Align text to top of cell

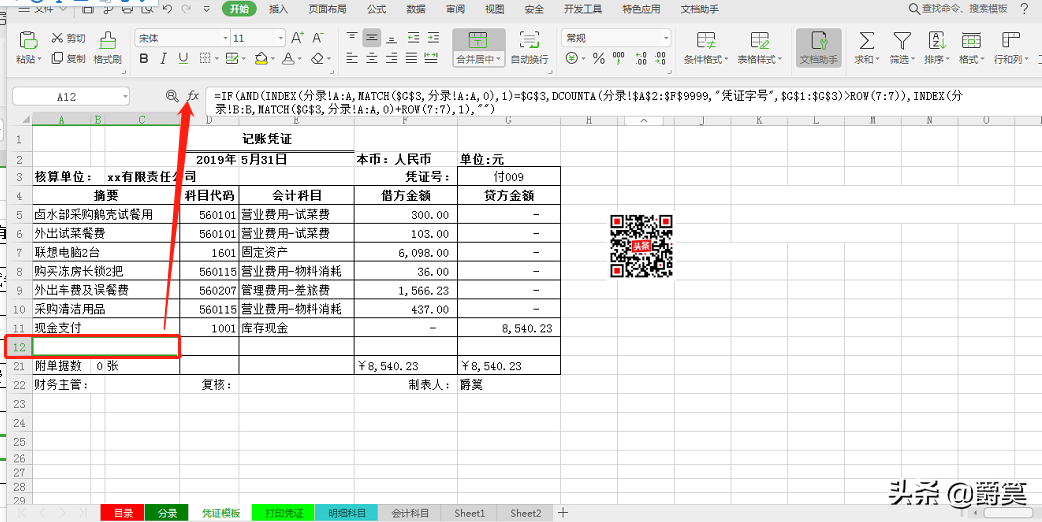[352, 38]
